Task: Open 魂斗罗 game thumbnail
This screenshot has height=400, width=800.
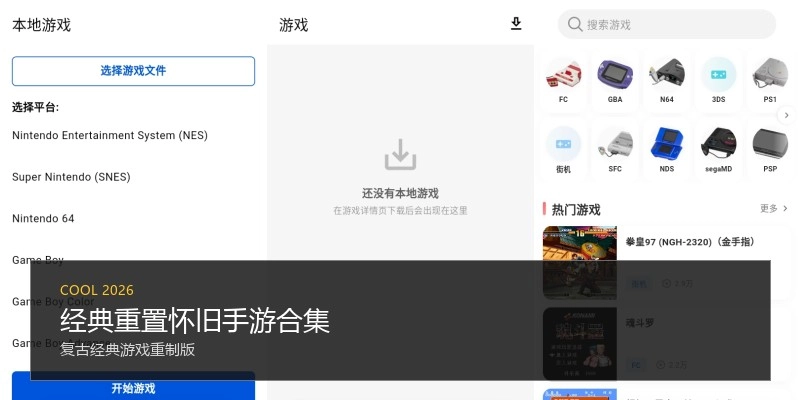Action: click(x=580, y=343)
